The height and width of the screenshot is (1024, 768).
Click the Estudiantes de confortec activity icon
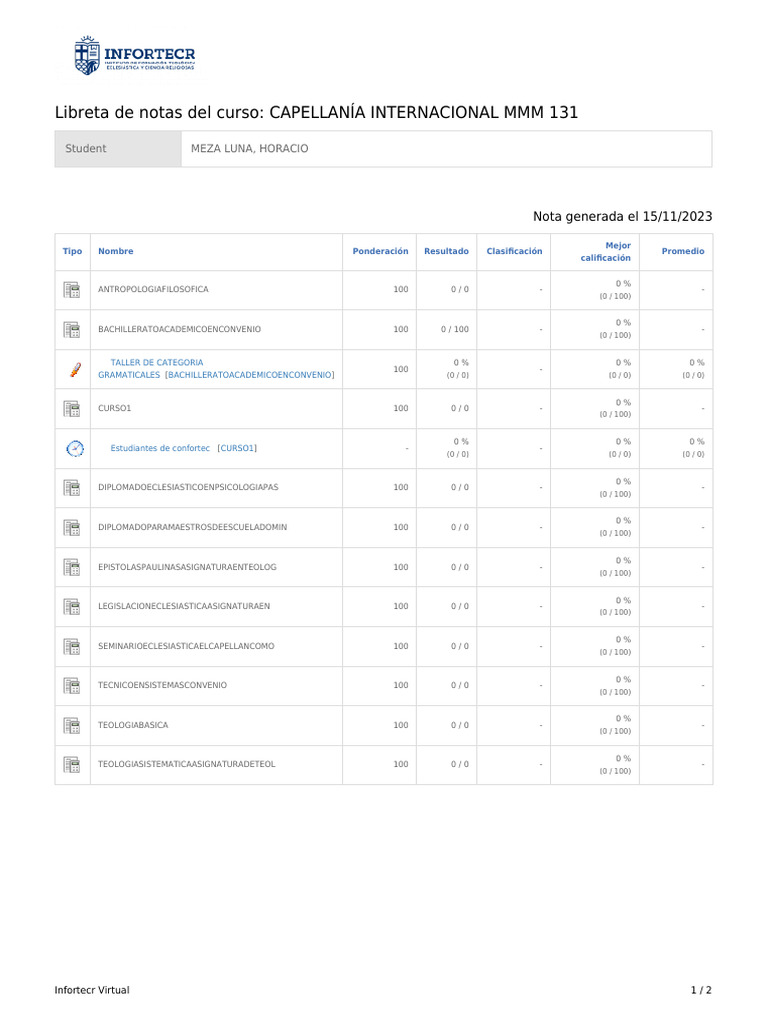tap(73, 448)
